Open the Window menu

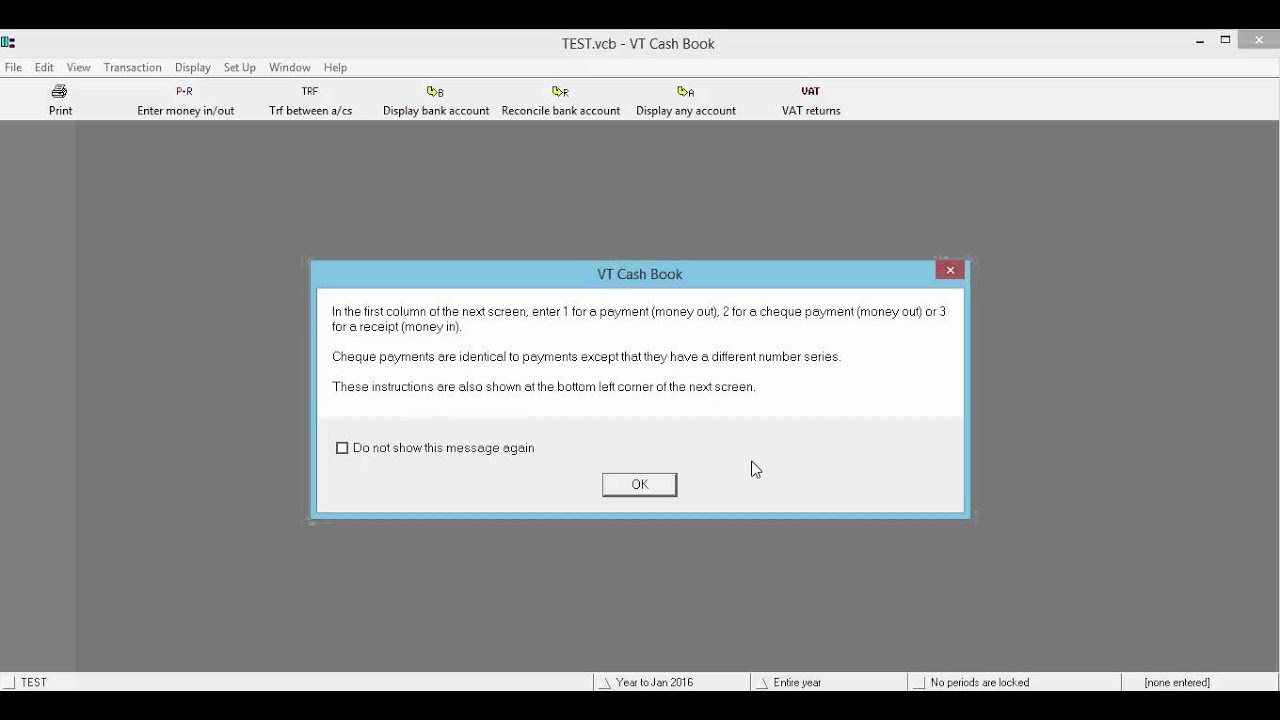click(x=289, y=67)
